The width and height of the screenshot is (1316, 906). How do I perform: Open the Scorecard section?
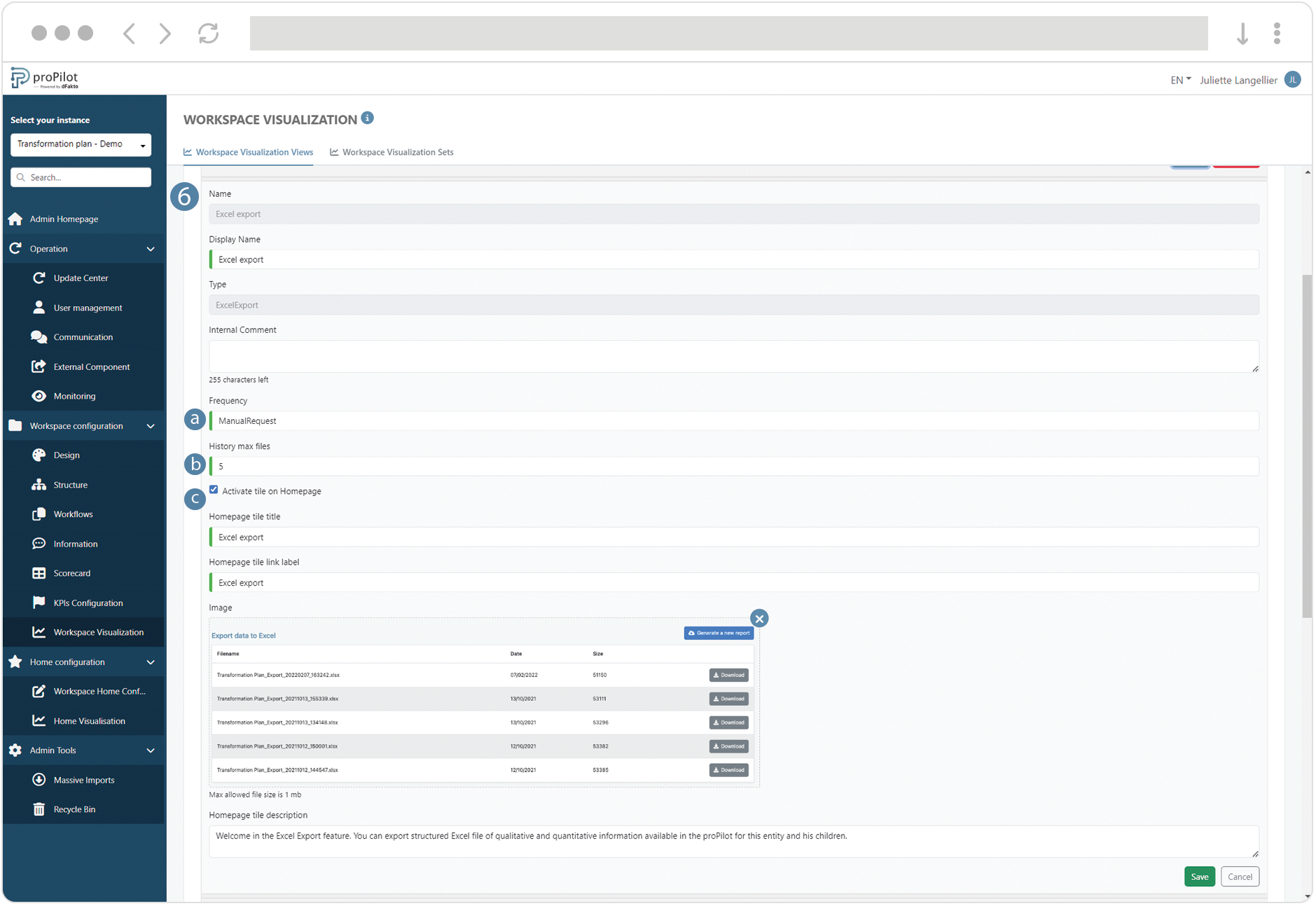tap(71, 572)
